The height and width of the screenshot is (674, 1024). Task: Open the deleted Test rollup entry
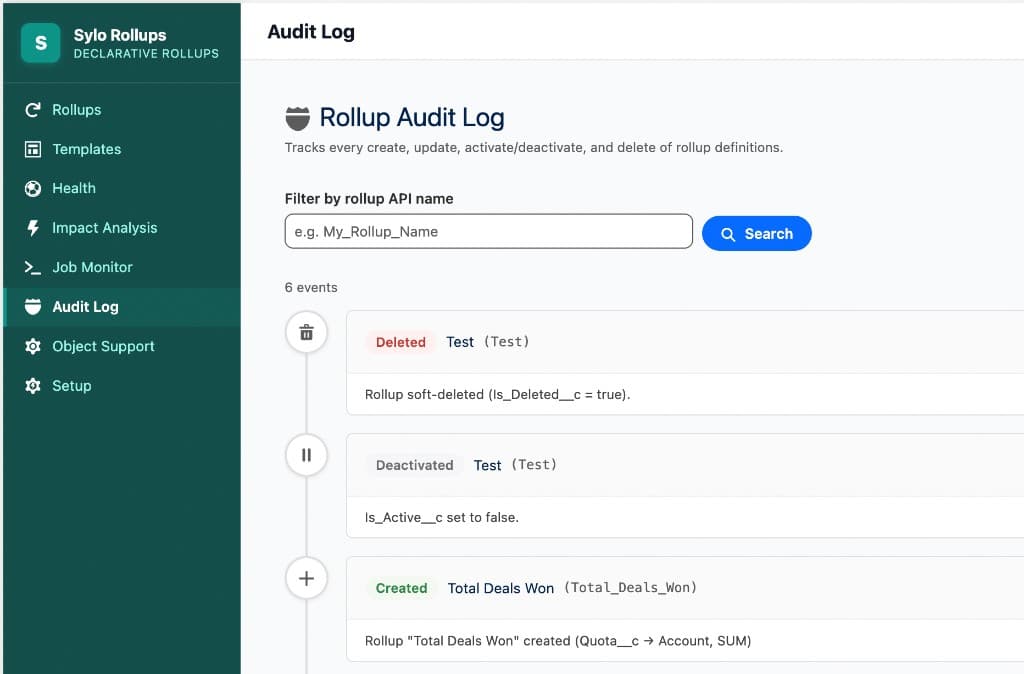(460, 342)
